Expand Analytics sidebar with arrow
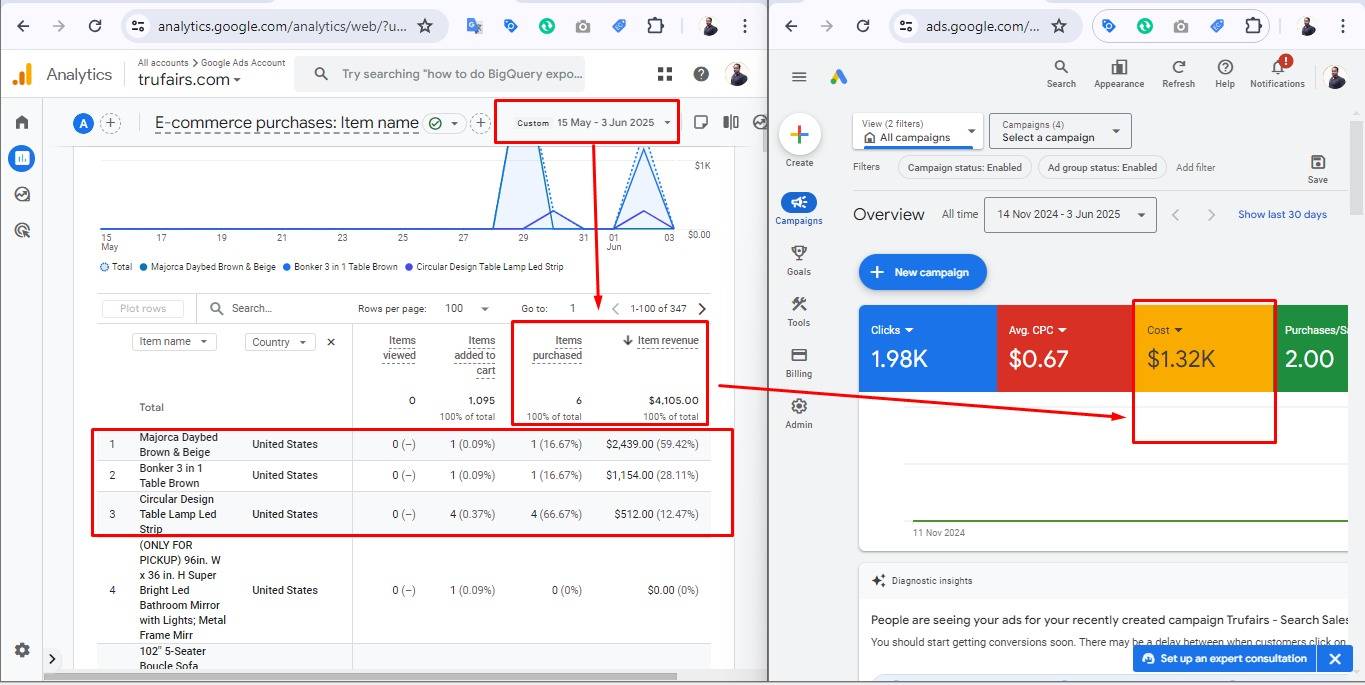Viewport: 1365px width, 685px height. (x=52, y=659)
